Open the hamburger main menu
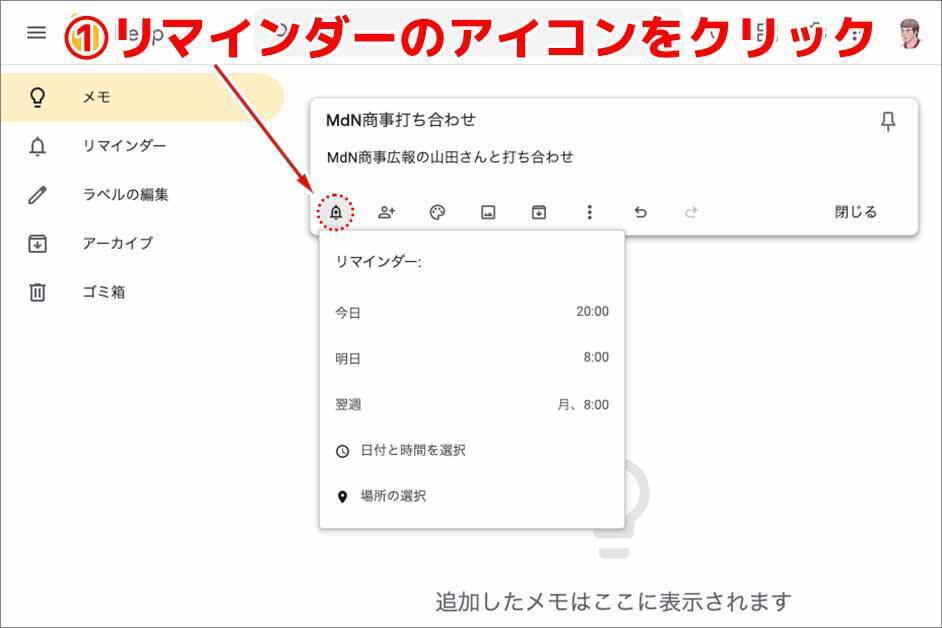Image resolution: width=942 pixels, height=628 pixels. coord(37,32)
